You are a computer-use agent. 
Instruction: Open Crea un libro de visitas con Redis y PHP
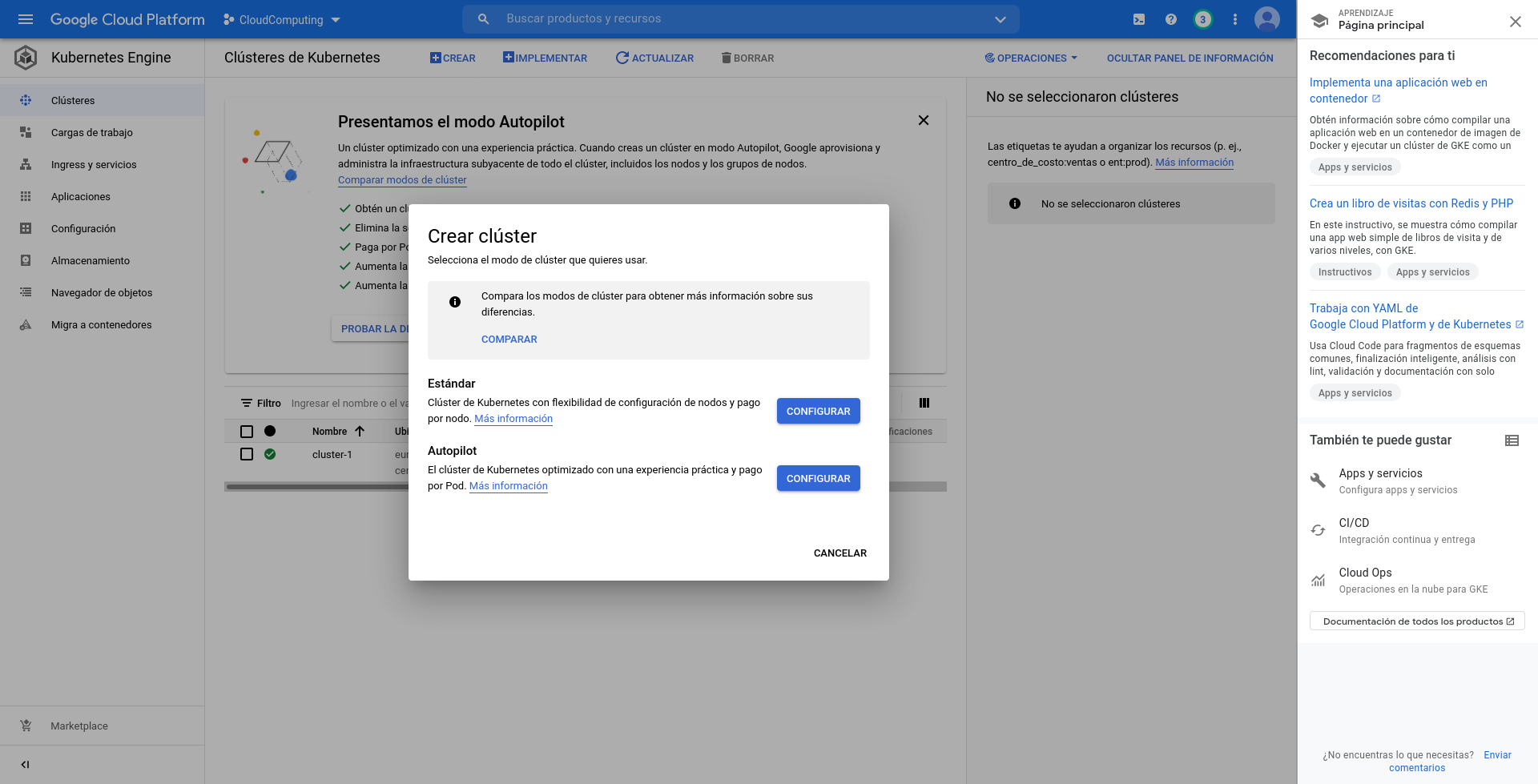(x=1411, y=203)
